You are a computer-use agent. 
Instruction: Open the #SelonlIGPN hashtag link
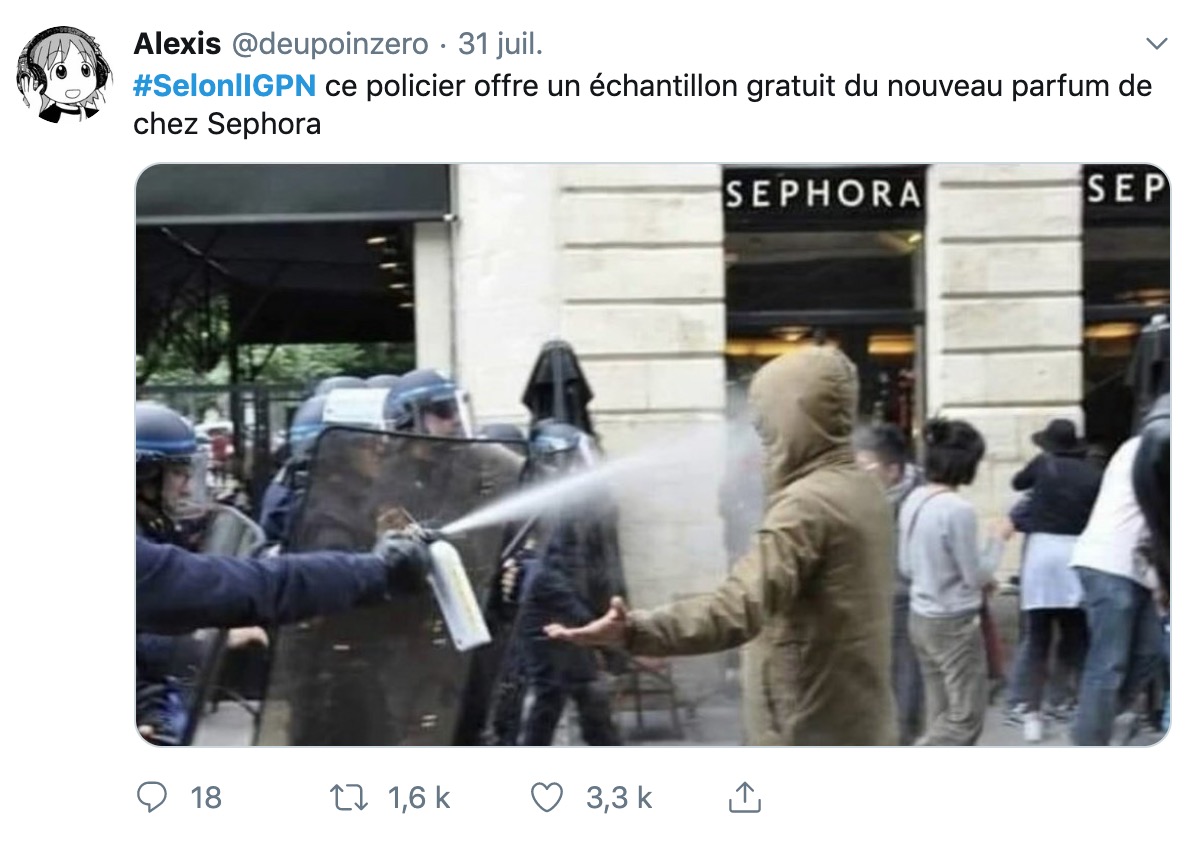(224, 86)
